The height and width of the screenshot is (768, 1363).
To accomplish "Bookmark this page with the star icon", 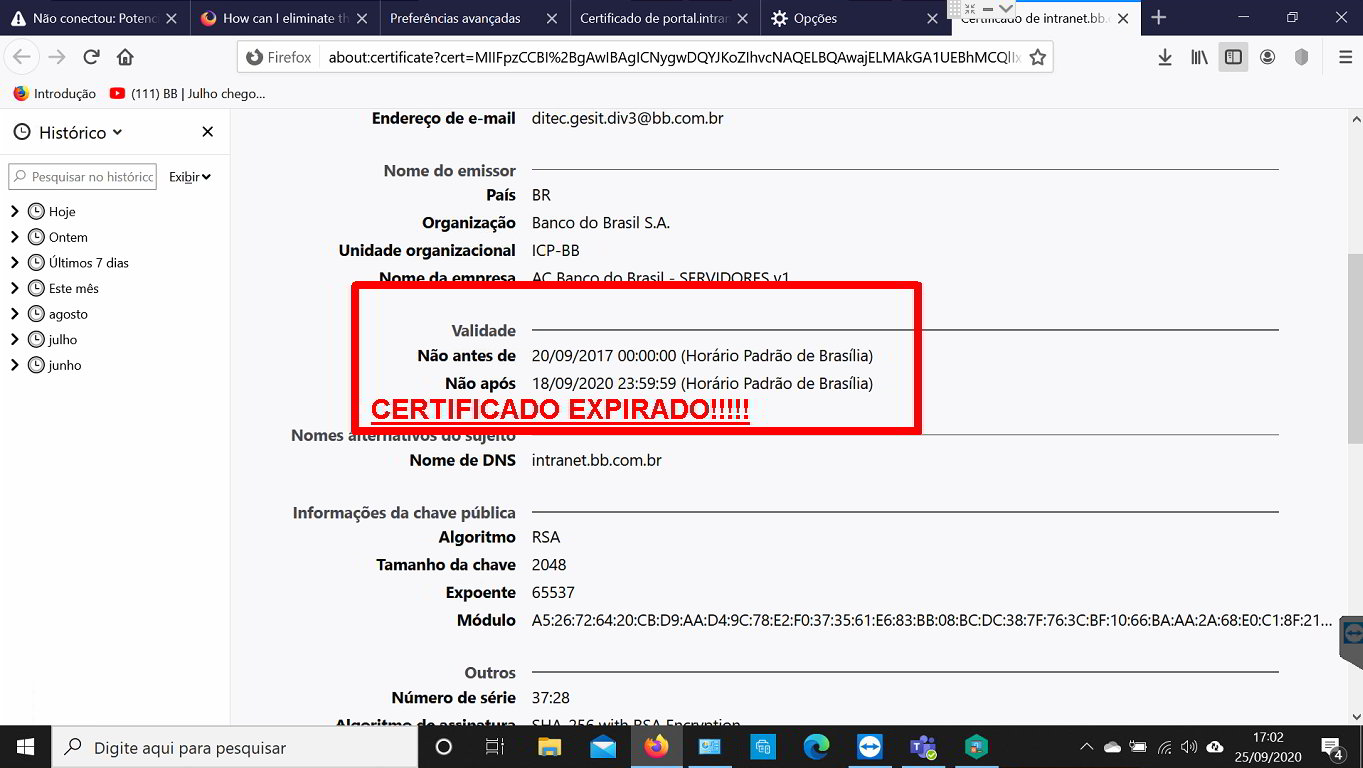I will point(1038,57).
